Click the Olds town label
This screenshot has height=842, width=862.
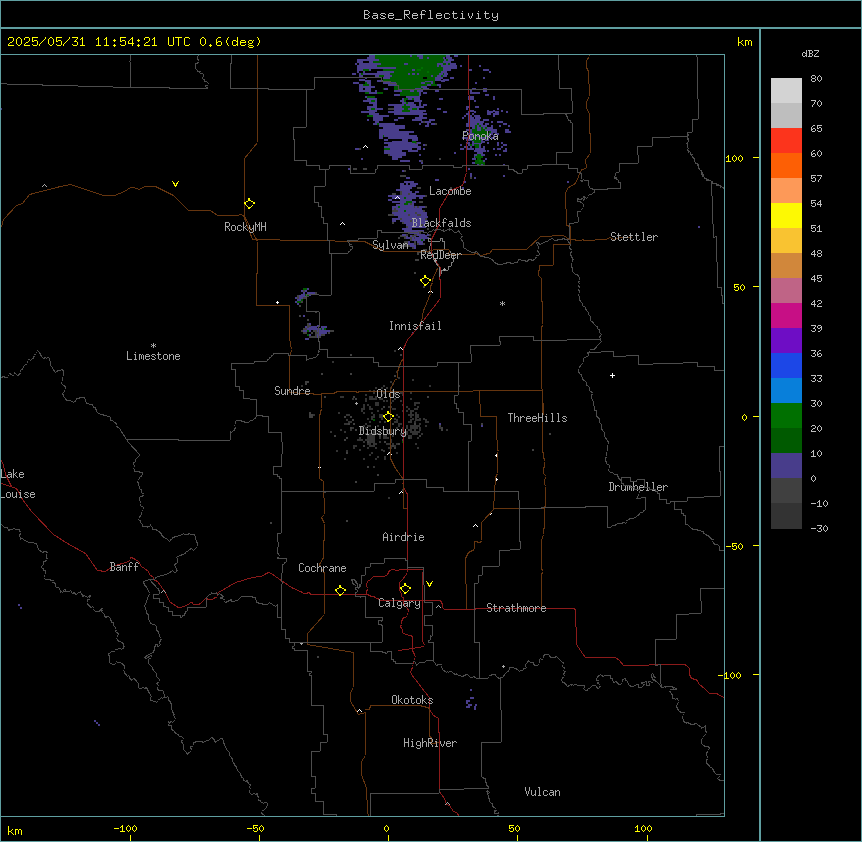pyautogui.click(x=388, y=394)
